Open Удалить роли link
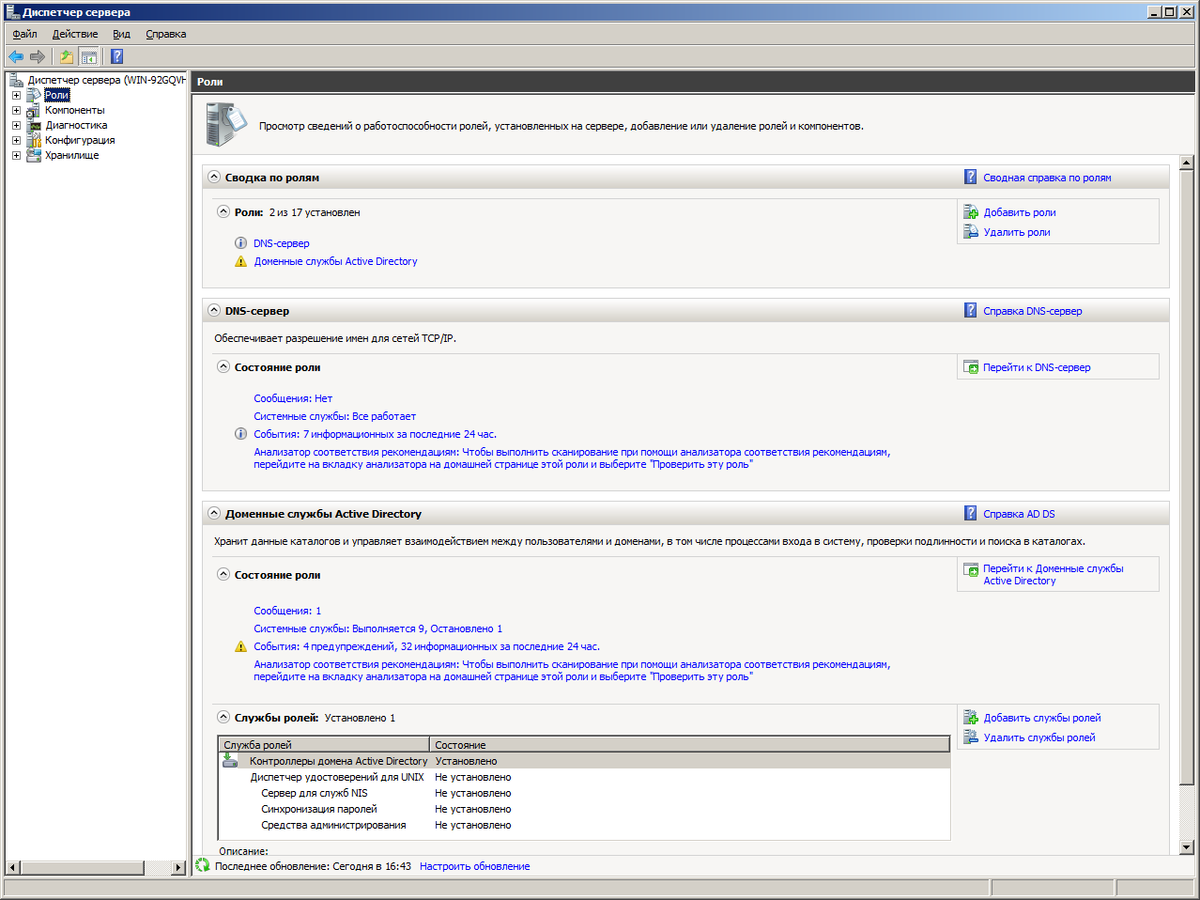The height and width of the screenshot is (900, 1200). pos(1016,232)
